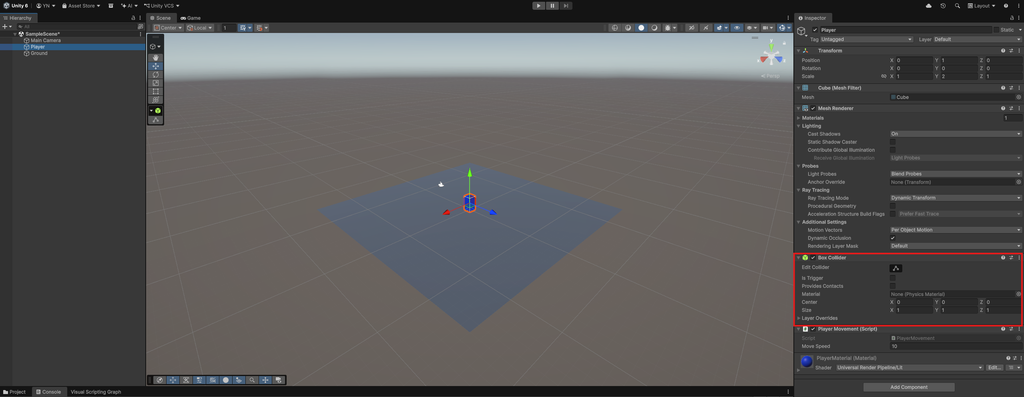Click Add Component button
1024x397 pixels.
pos(908,387)
